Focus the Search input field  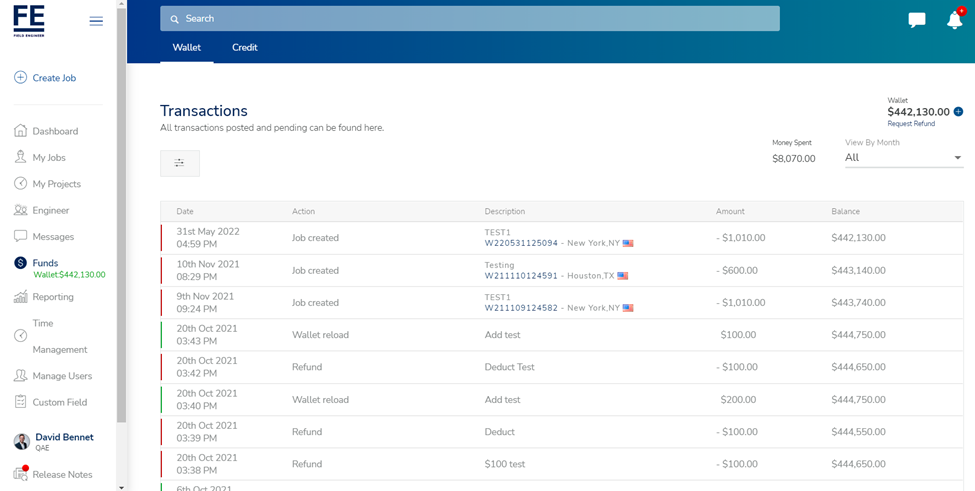click(470, 19)
